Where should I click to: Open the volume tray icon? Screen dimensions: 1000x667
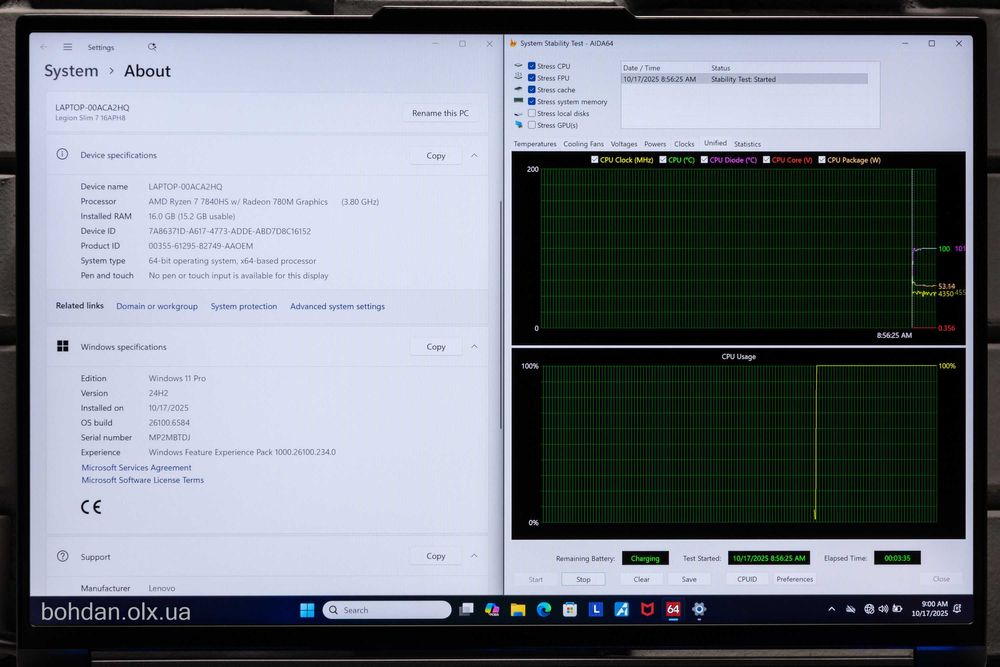click(883, 609)
